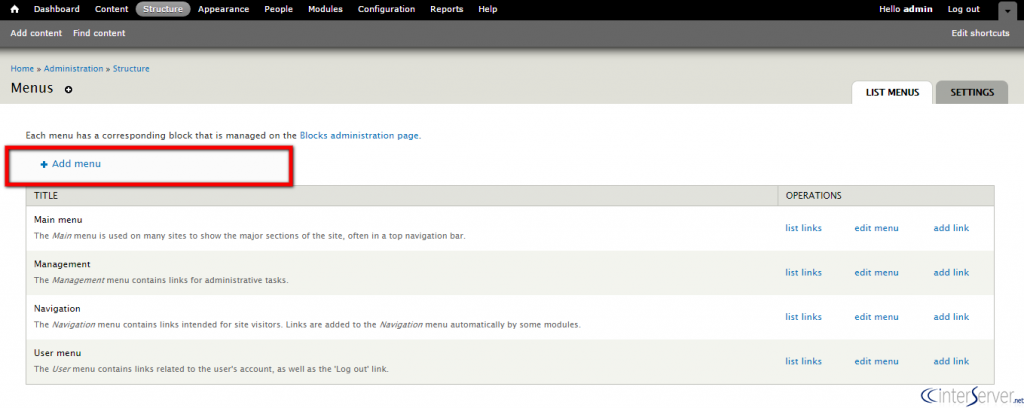Open the Configuration menu
The image size is (1024, 408).
[x=387, y=9]
